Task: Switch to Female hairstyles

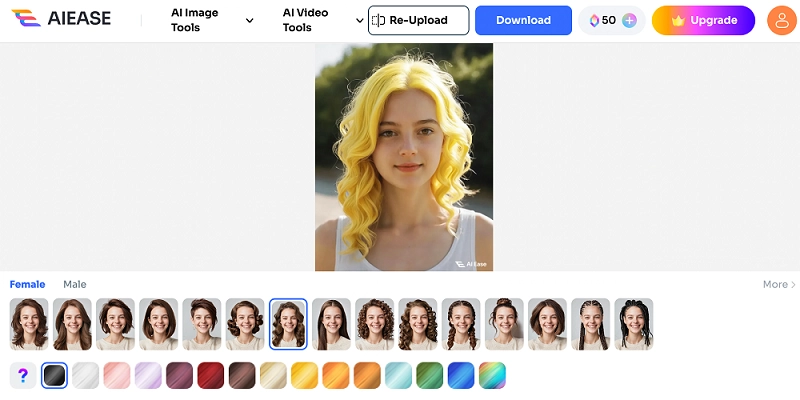Action: (x=27, y=285)
